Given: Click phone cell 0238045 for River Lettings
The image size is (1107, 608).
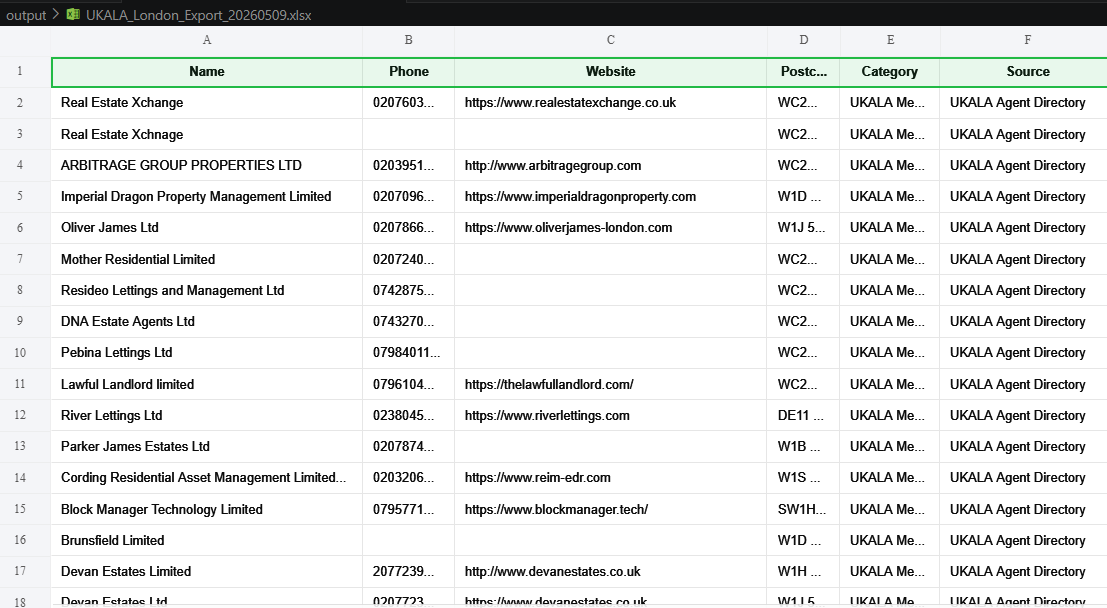Looking at the screenshot, I should coord(409,415).
